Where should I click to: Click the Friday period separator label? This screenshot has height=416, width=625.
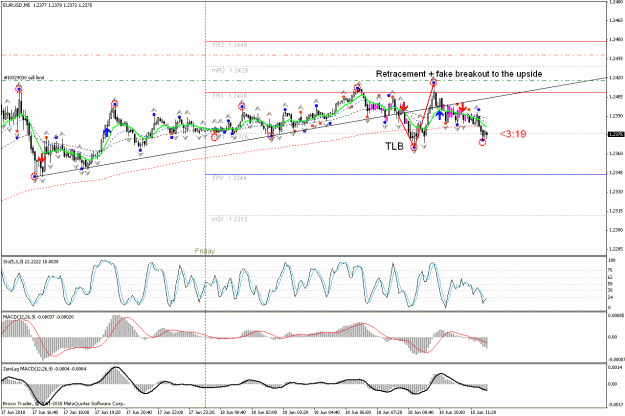click(204, 251)
